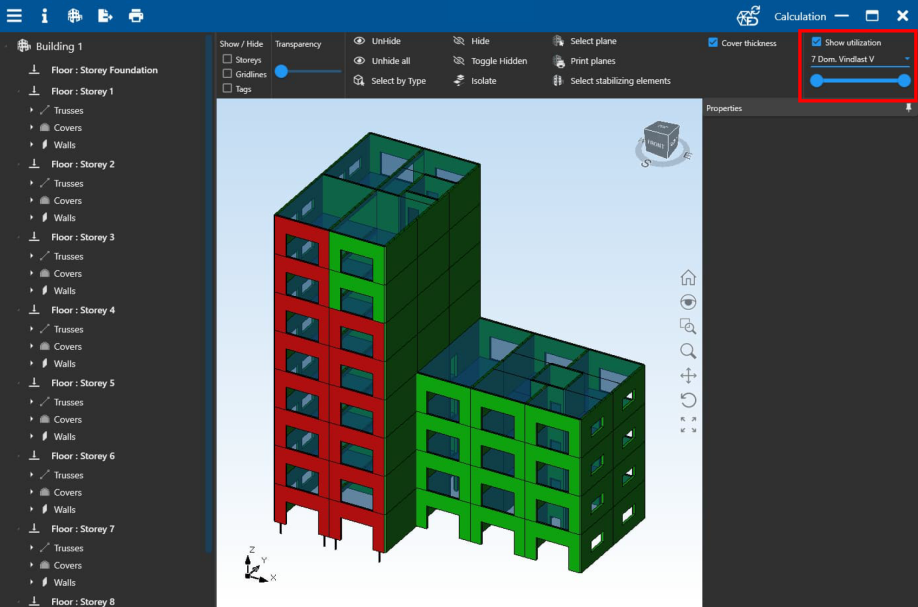The height and width of the screenshot is (607, 918).
Task: Click the orbit eye view icon
Action: point(688,302)
